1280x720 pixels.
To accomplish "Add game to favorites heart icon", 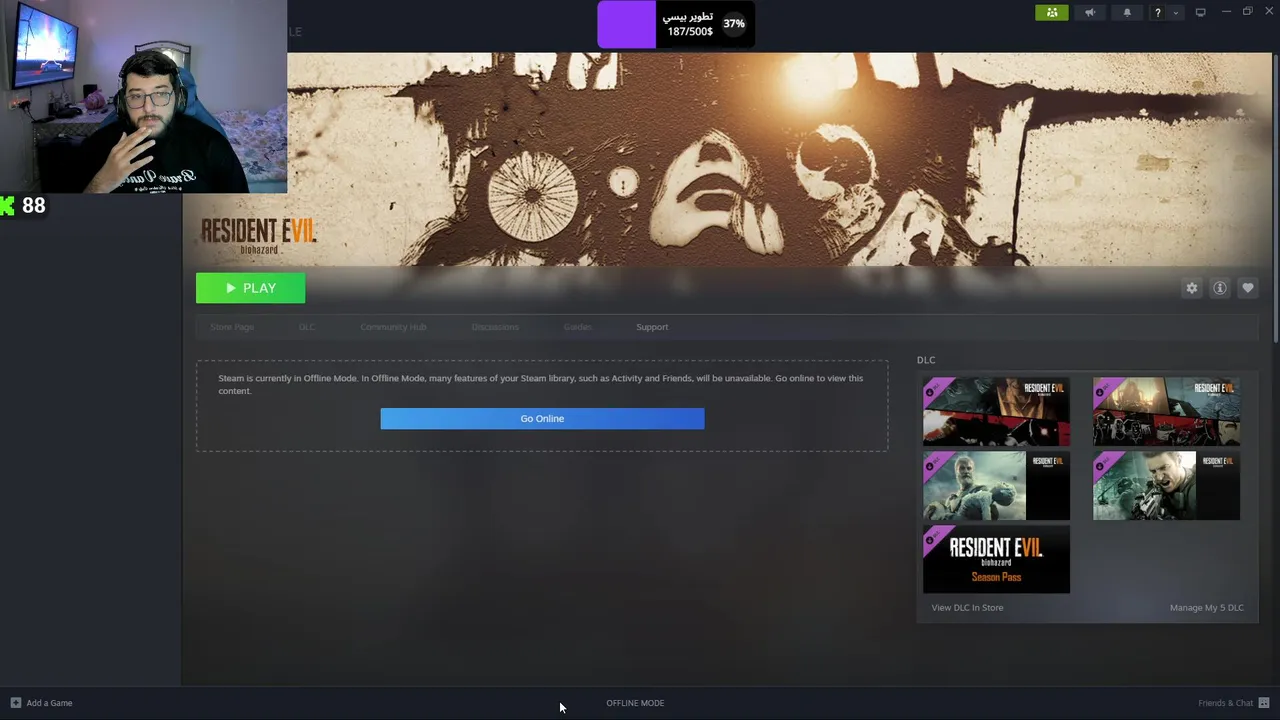I will [x=1247, y=288].
